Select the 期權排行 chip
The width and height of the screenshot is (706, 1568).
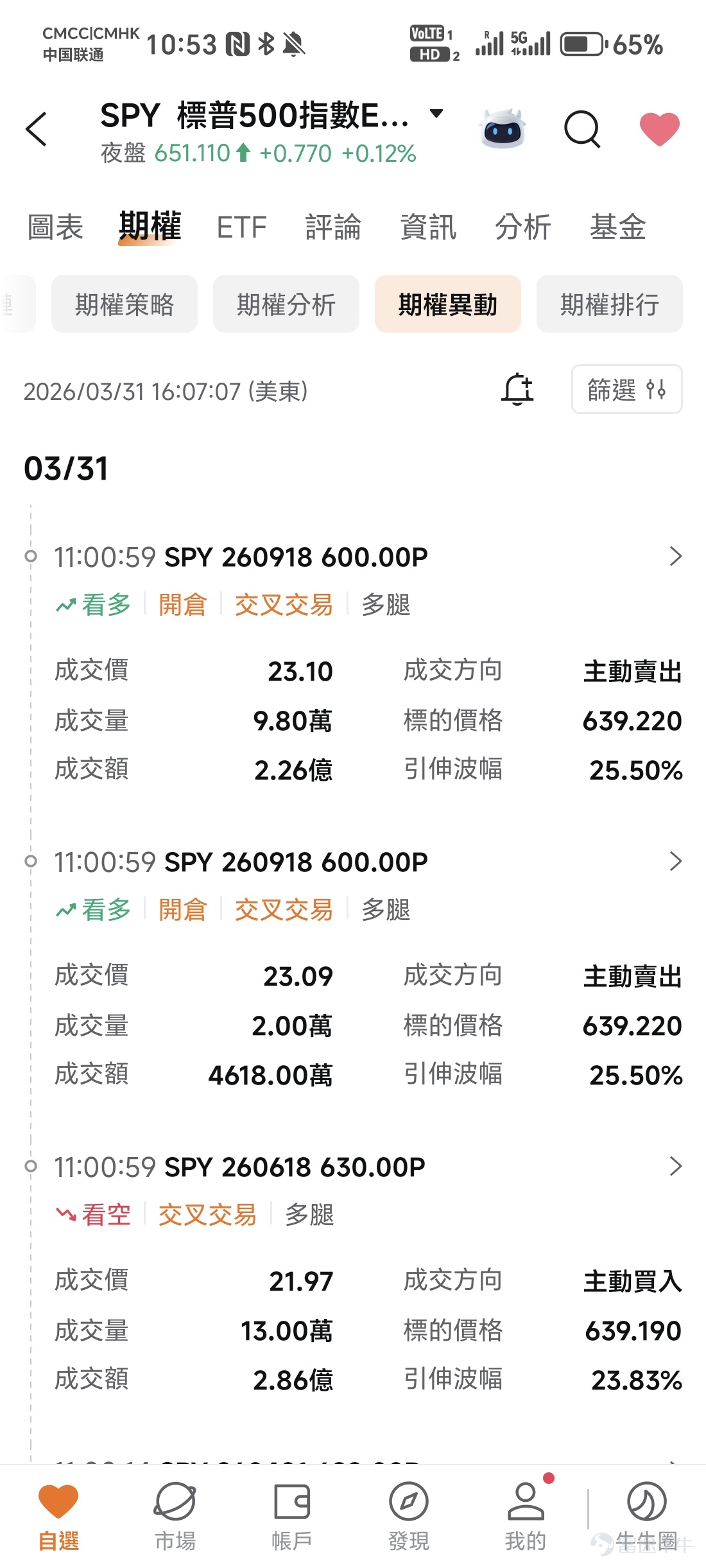[610, 304]
